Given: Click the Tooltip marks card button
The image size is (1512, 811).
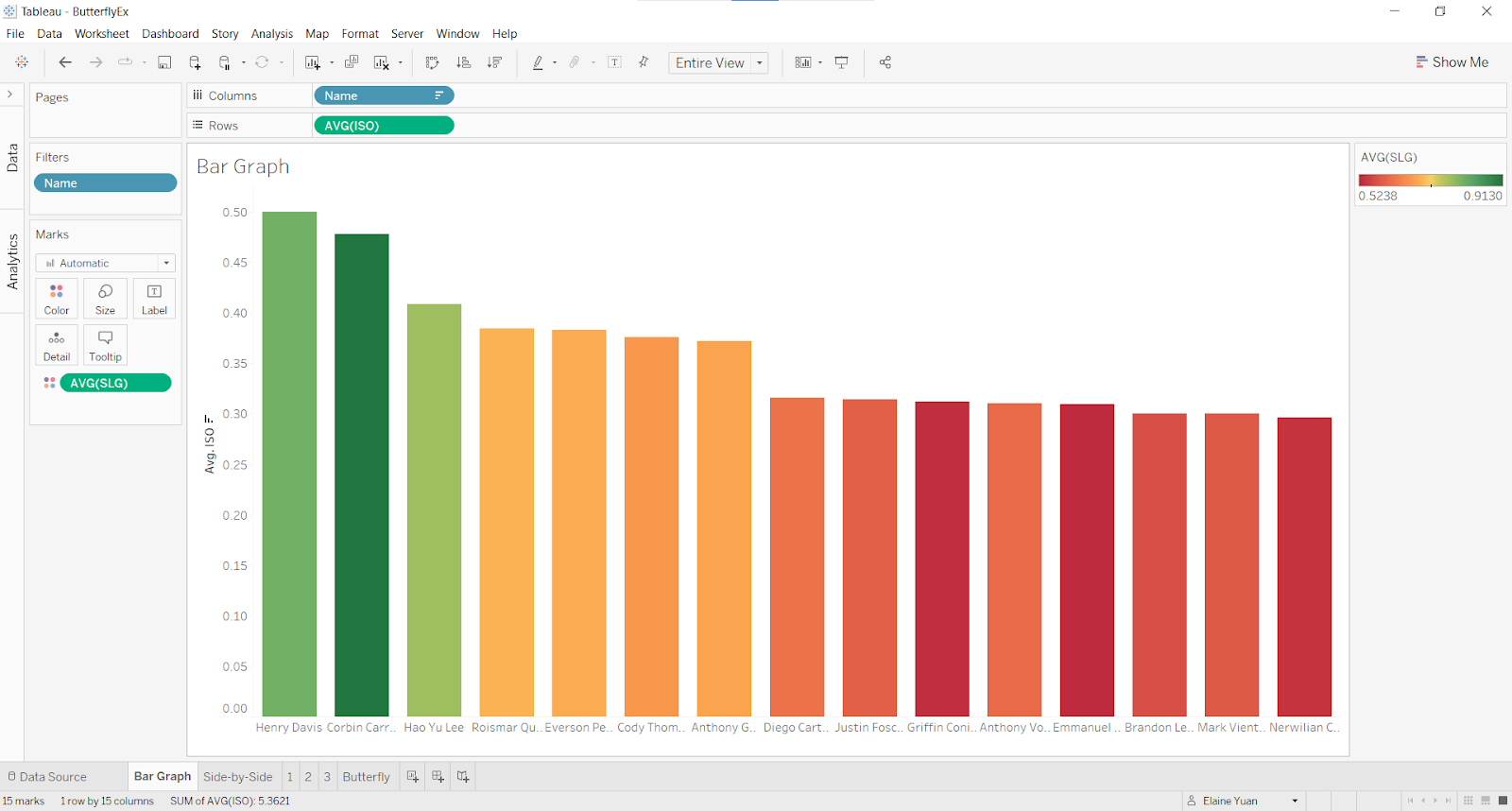Looking at the screenshot, I should 105,345.
